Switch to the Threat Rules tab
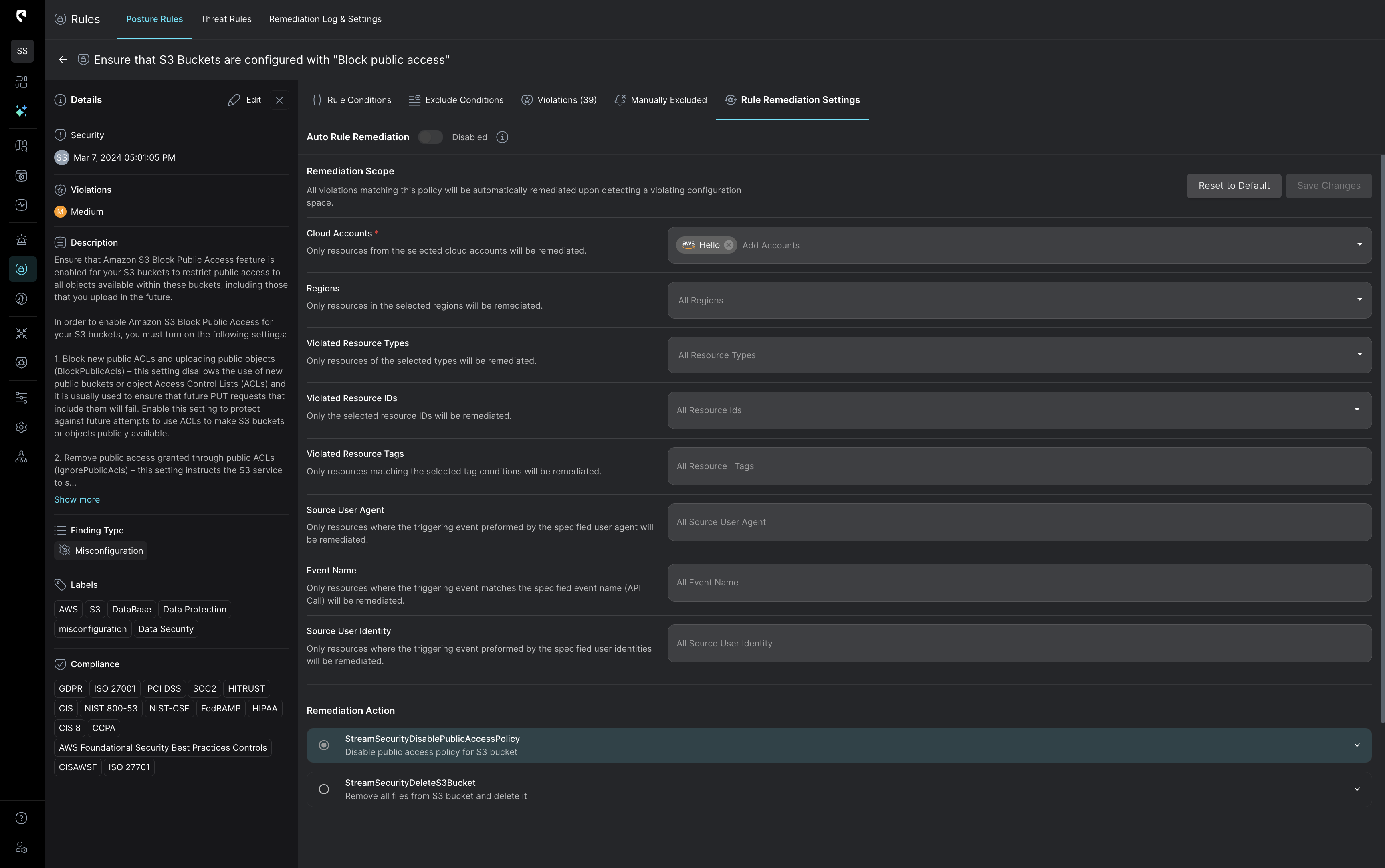This screenshot has height=868, width=1385. (226, 19)
